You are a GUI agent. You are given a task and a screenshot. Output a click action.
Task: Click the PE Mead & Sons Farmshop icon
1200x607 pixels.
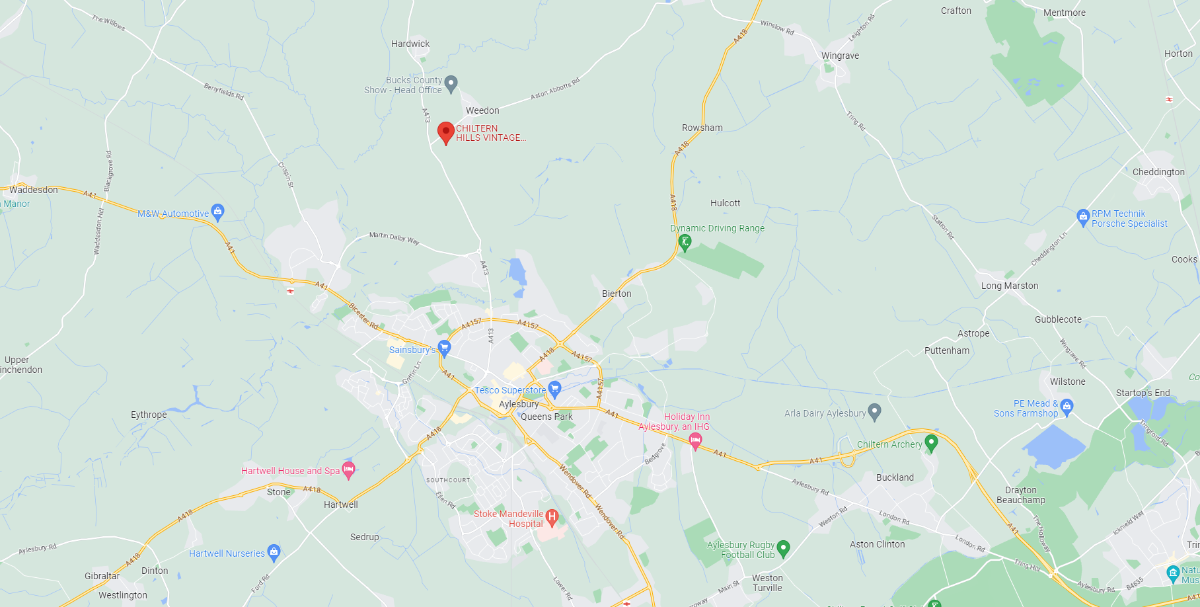pyautogui.click(x=1067, y=406)
